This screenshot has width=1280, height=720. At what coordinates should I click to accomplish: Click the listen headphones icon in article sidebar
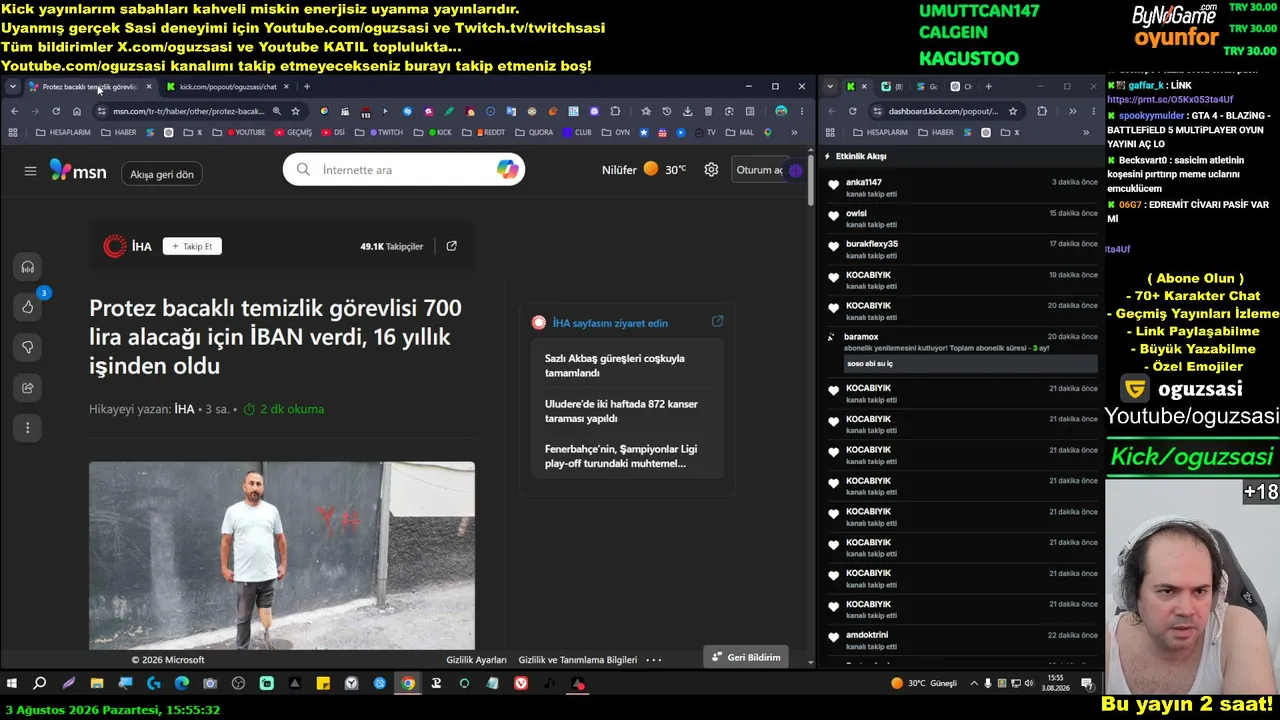28,267
